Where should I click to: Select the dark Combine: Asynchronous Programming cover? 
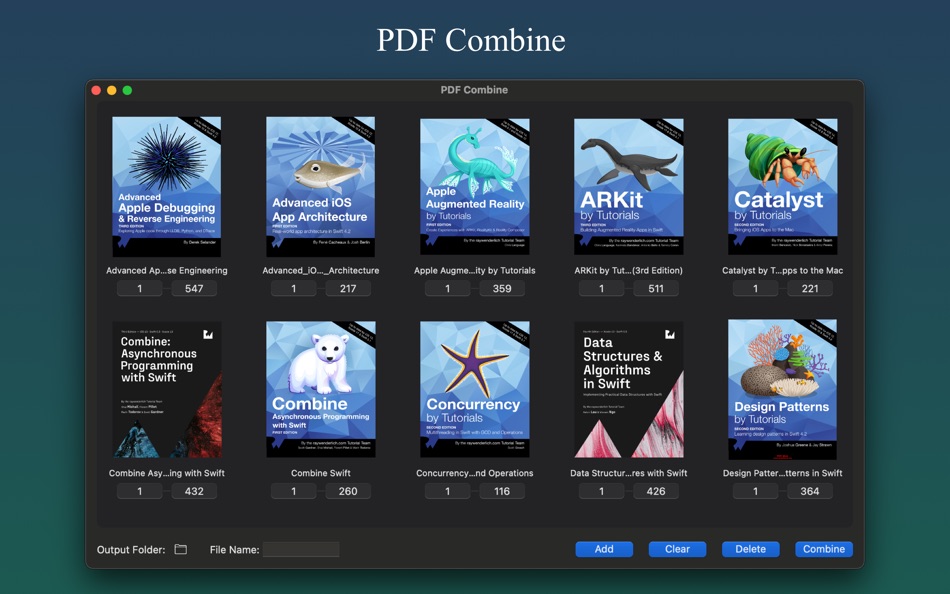167,390
